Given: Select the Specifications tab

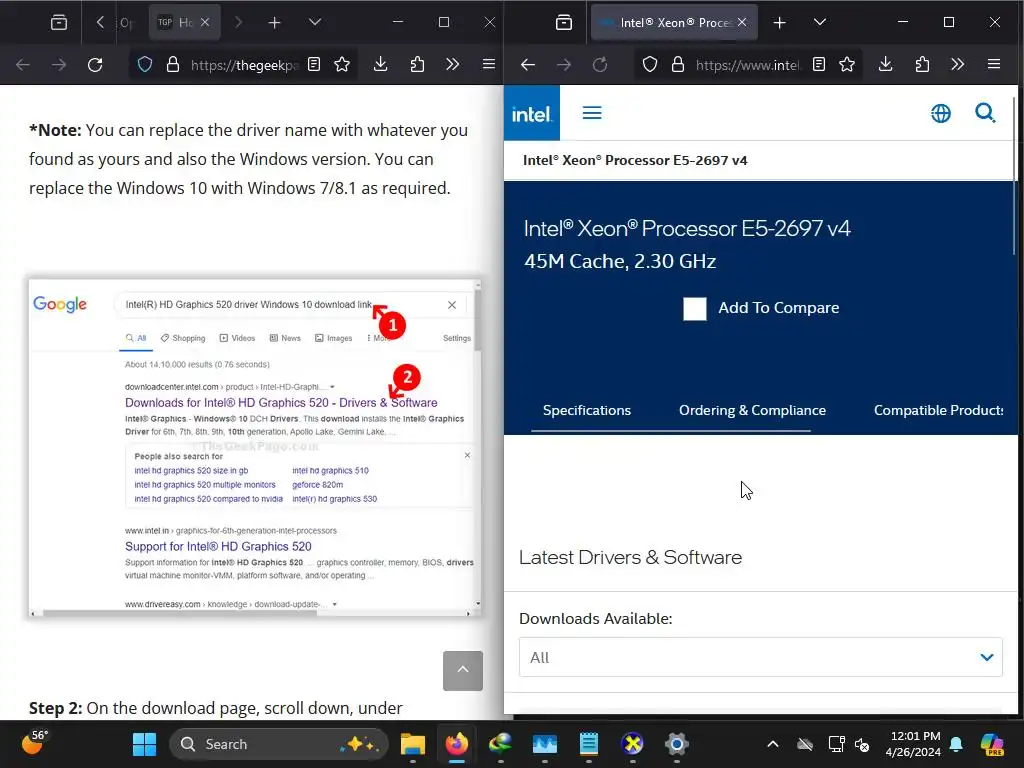Looking at the screenshot, I should click(586, 410).
